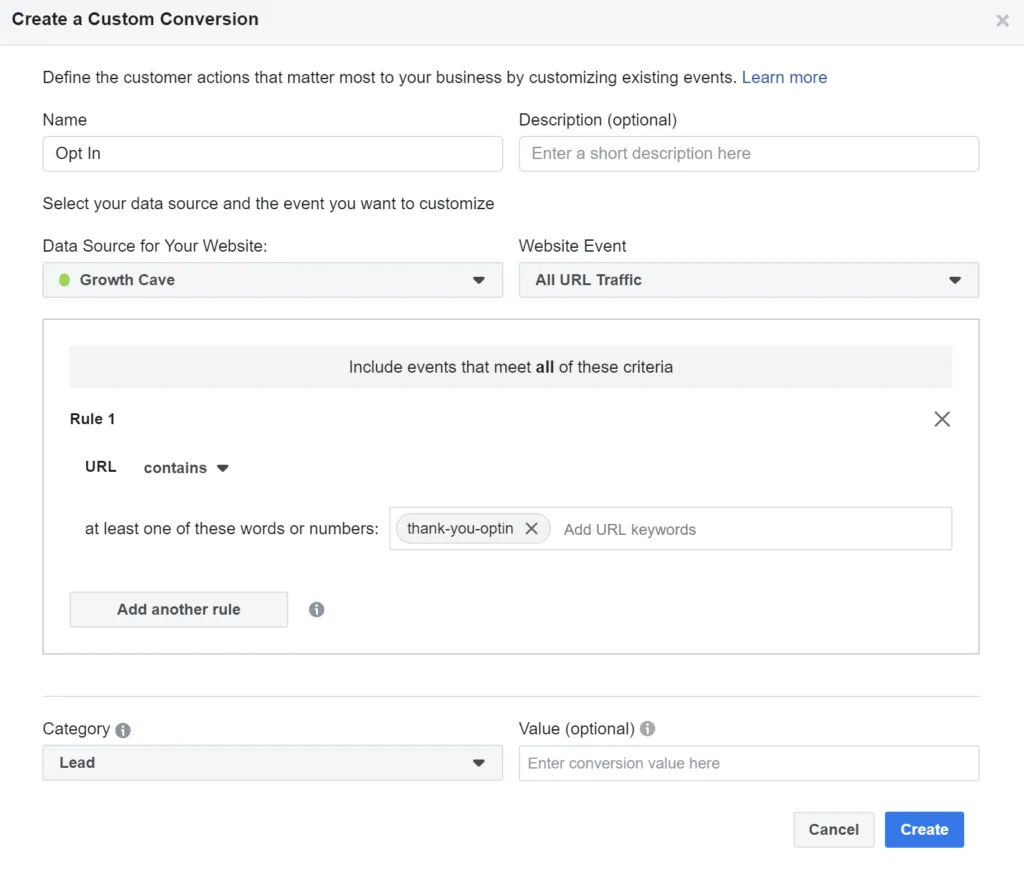The width and height of the screenshot is (1024, 876).
Task: Show the Value optional info icon
Action: coord(647,729)
